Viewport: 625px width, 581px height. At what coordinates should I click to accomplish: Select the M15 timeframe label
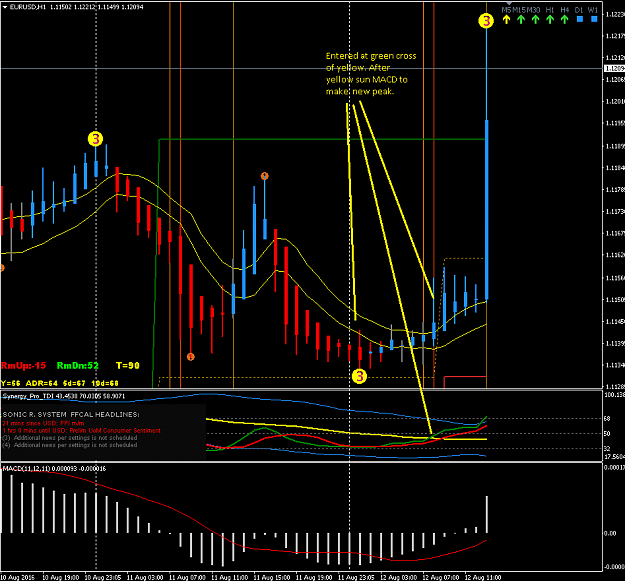pyautogui.click(x=520, y=10)
